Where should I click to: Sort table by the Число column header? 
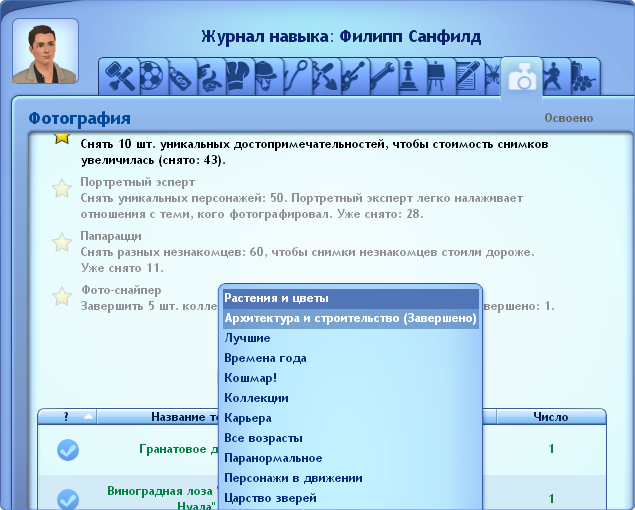point(551,417)
